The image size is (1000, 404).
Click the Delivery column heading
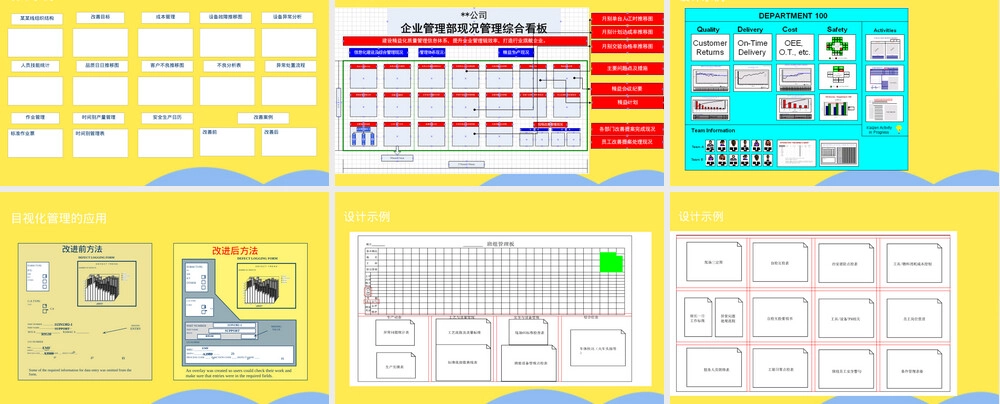[x=750, y=29]
